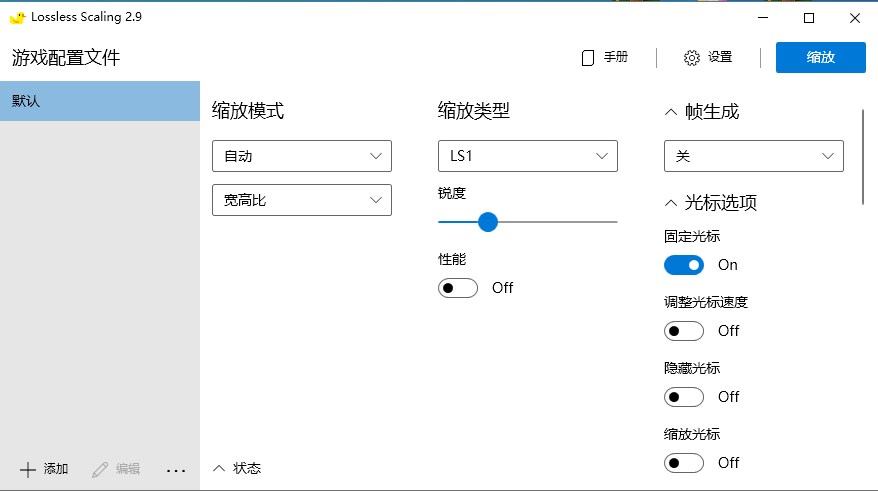Click the 编辑 pencil icon
The width and height of the screenshot is (878, 491).
(x=100, y=469)
